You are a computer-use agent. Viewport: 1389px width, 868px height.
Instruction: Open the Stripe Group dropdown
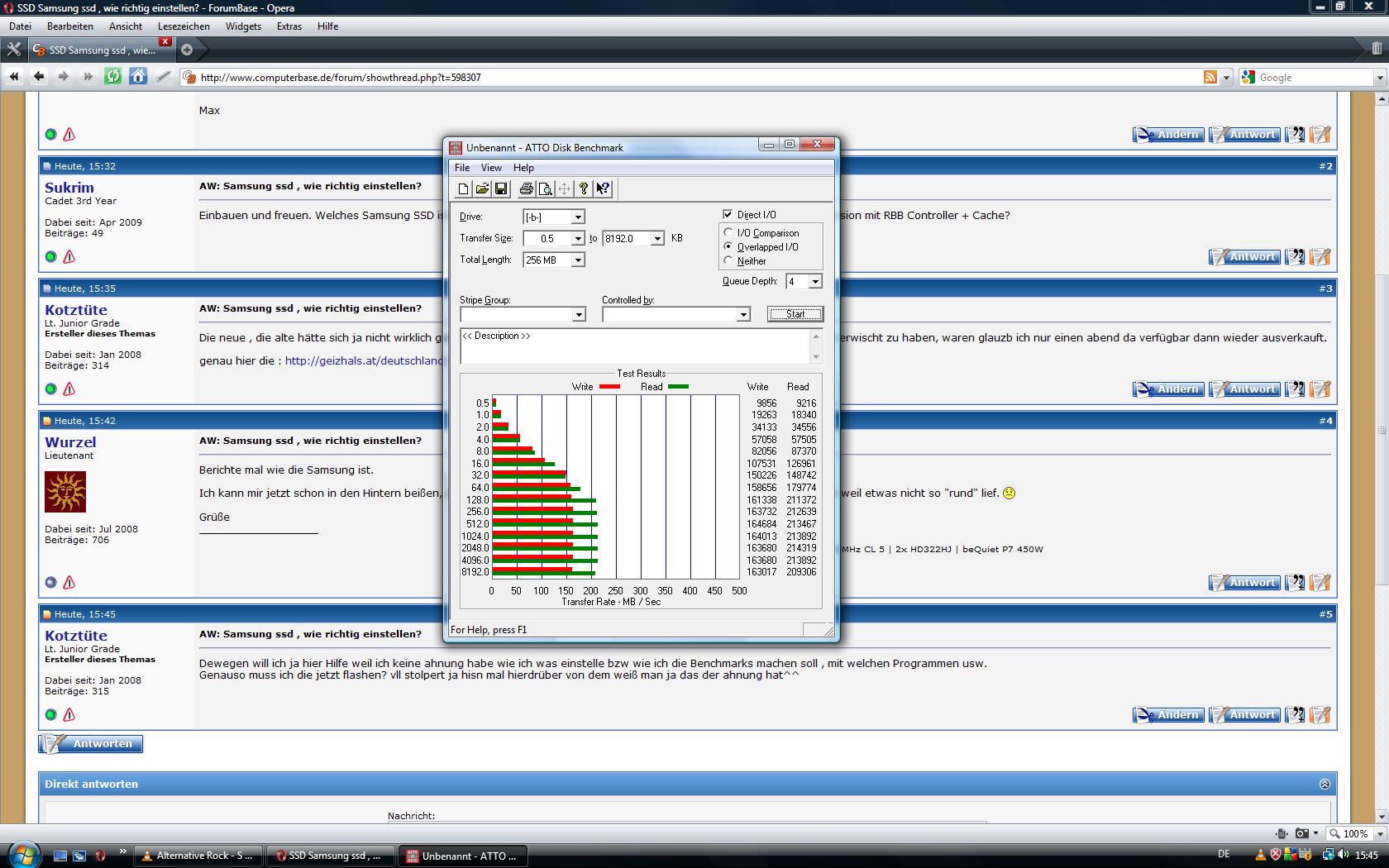(x=579, y=314)
